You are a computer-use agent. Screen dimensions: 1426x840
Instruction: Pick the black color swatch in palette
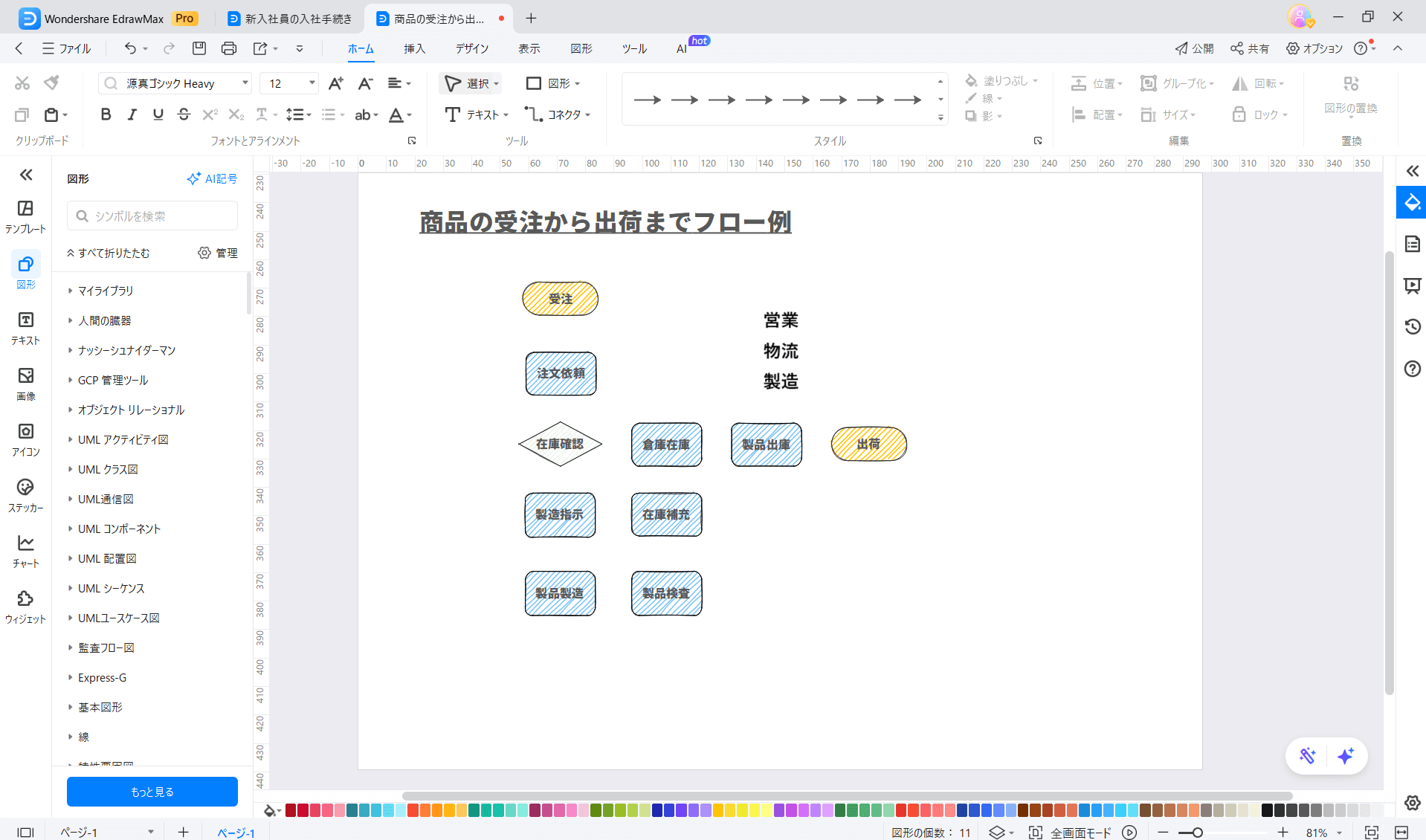tap(1267, 810)
